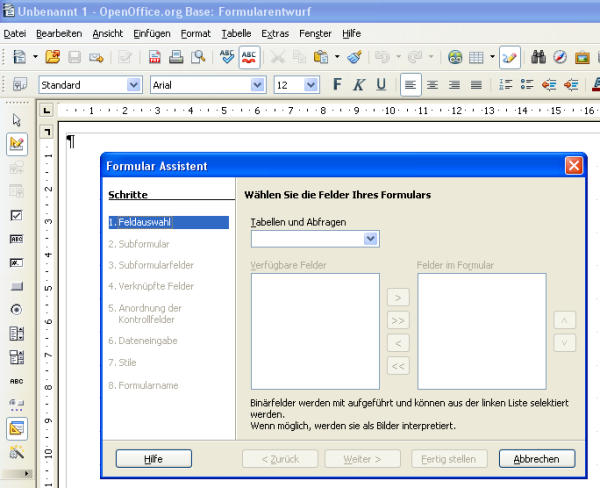Click the Abbrechen button
The width and height of the screenshot is (600, 488).
[537, 459]
